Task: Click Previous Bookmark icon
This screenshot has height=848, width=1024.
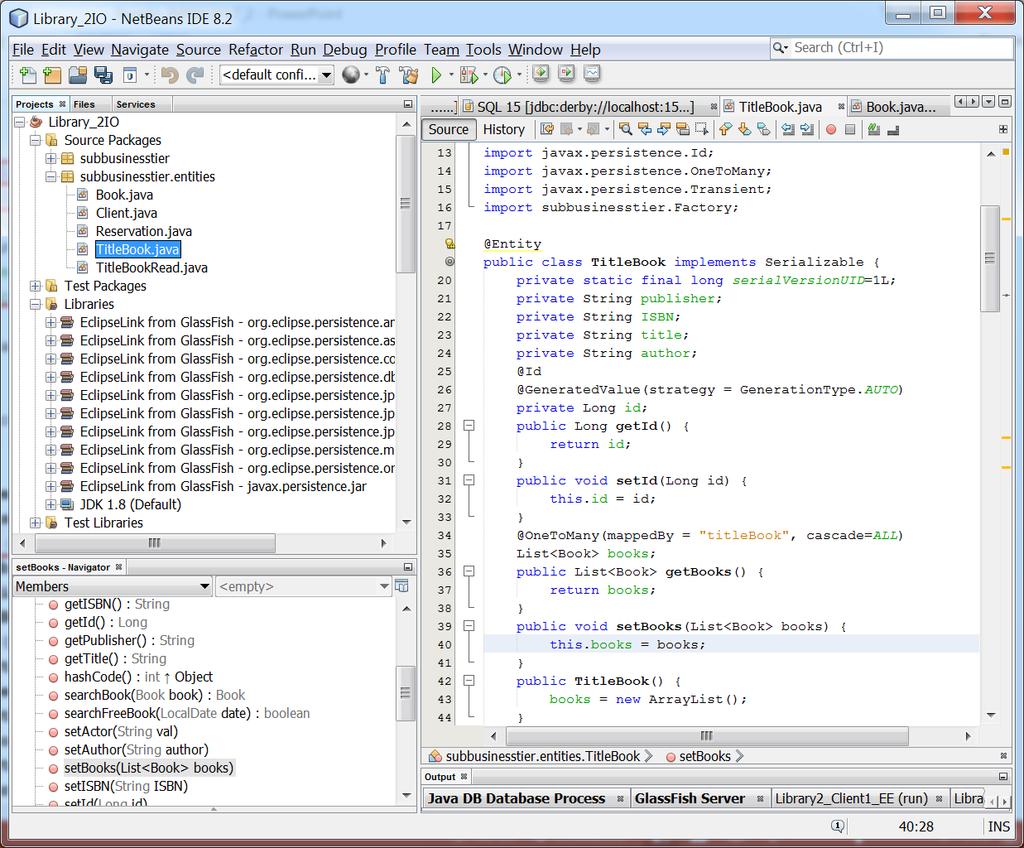Action: (726, 129)
